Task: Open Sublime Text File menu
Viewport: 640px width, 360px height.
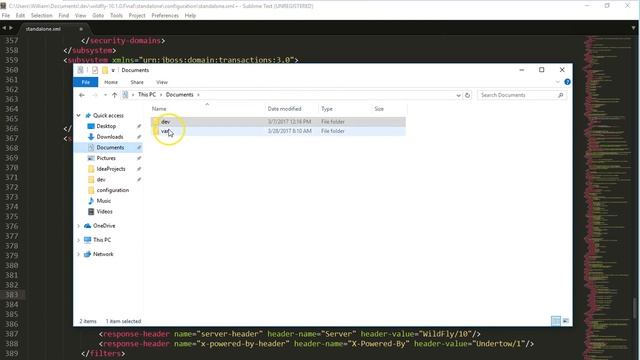Action: (6, 16)
